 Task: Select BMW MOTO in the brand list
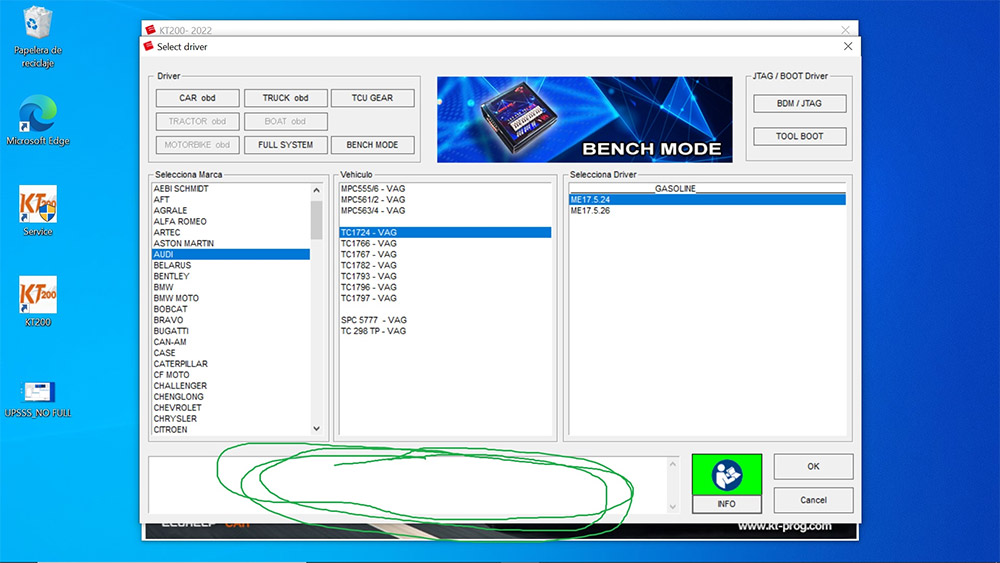pyautogui.click(x=231, y=298)
